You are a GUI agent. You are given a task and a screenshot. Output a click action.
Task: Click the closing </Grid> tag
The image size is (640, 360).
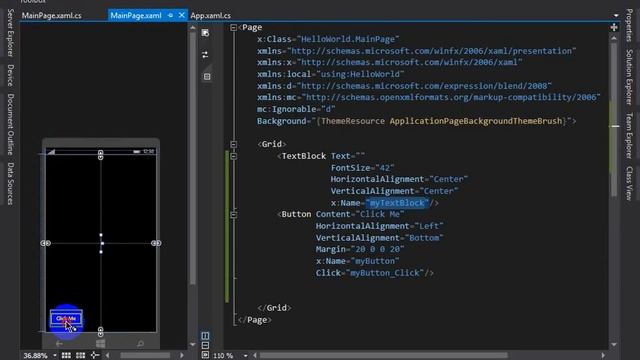274,308
